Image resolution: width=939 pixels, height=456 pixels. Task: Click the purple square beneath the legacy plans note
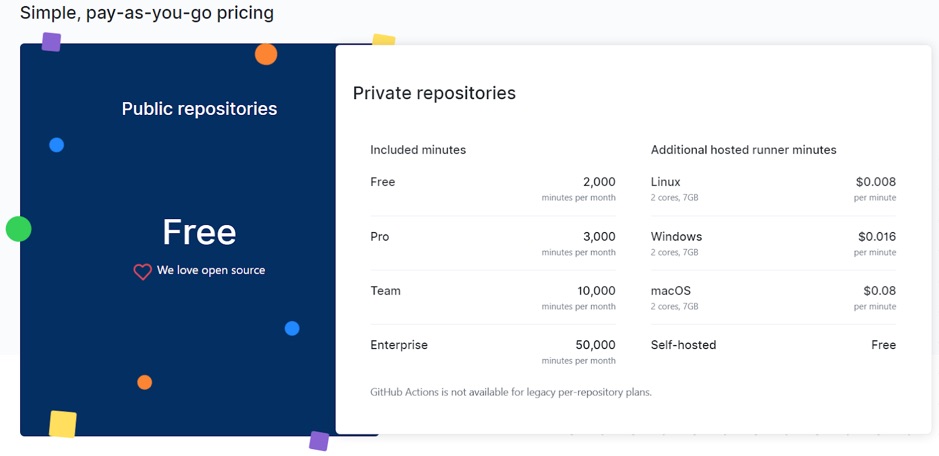click(x=319, y=440)
